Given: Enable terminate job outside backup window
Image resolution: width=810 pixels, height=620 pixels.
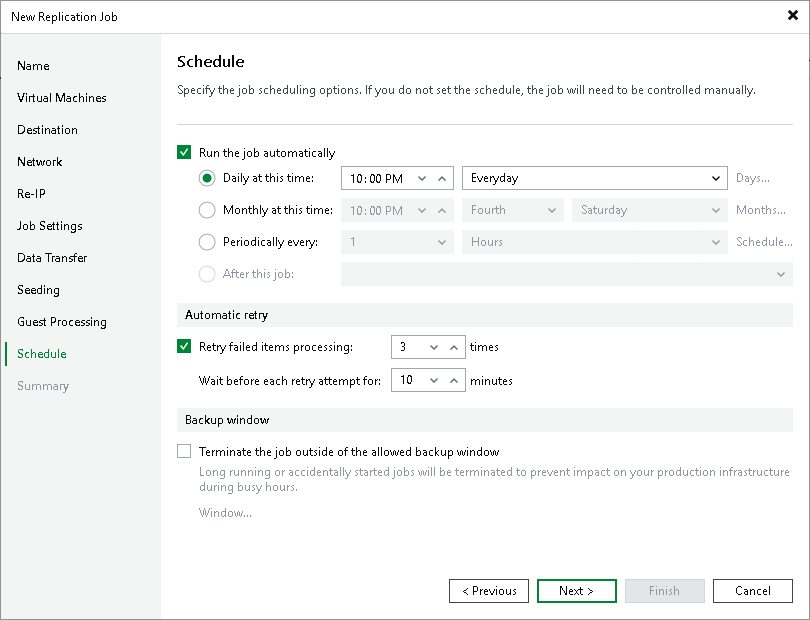Looking at the screenshot, I should (x=184, y=451).
